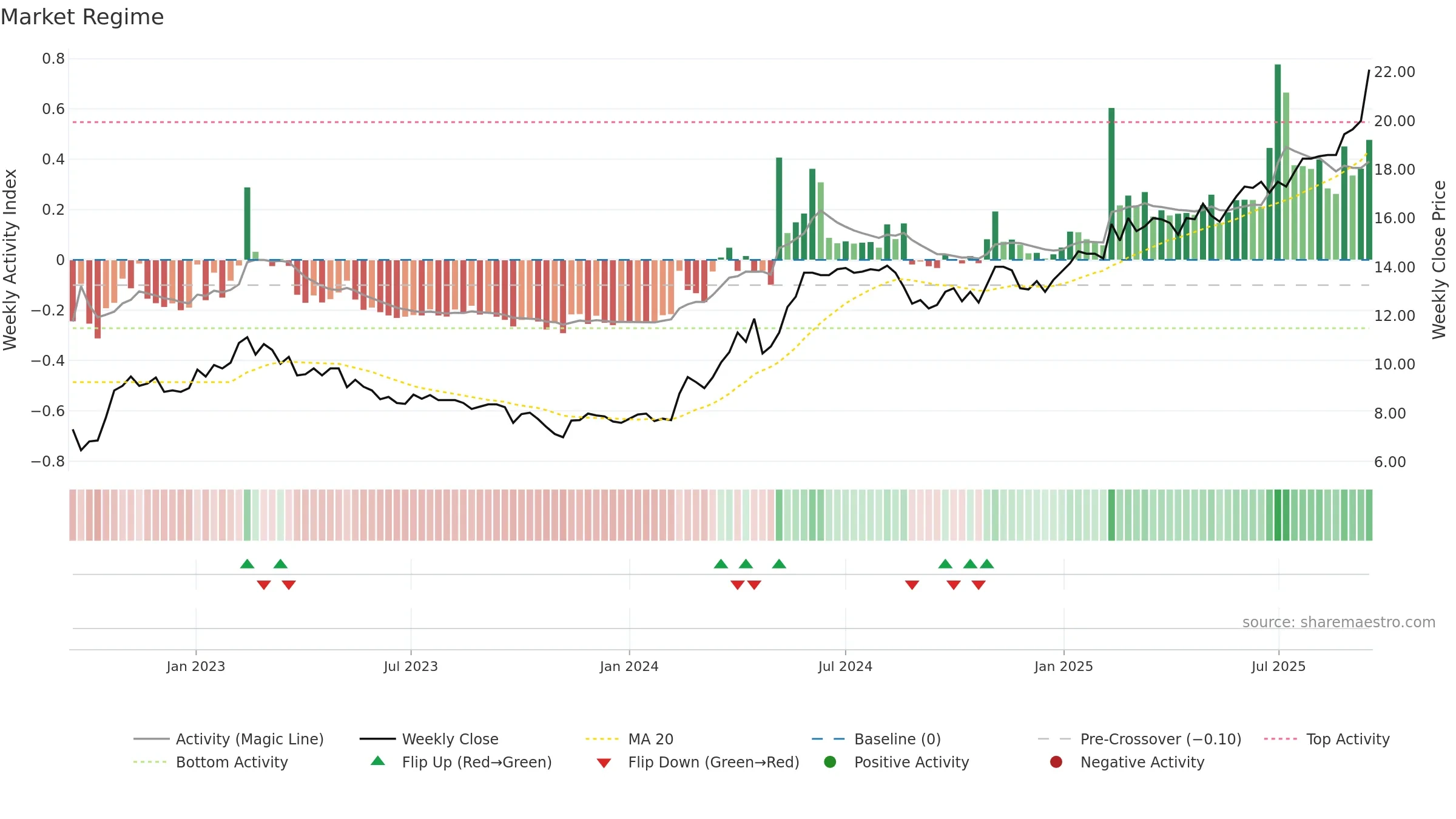
Task: Toggle the Flip Down (Green→Red) legend entry
Action: click(x=698, y=762)
